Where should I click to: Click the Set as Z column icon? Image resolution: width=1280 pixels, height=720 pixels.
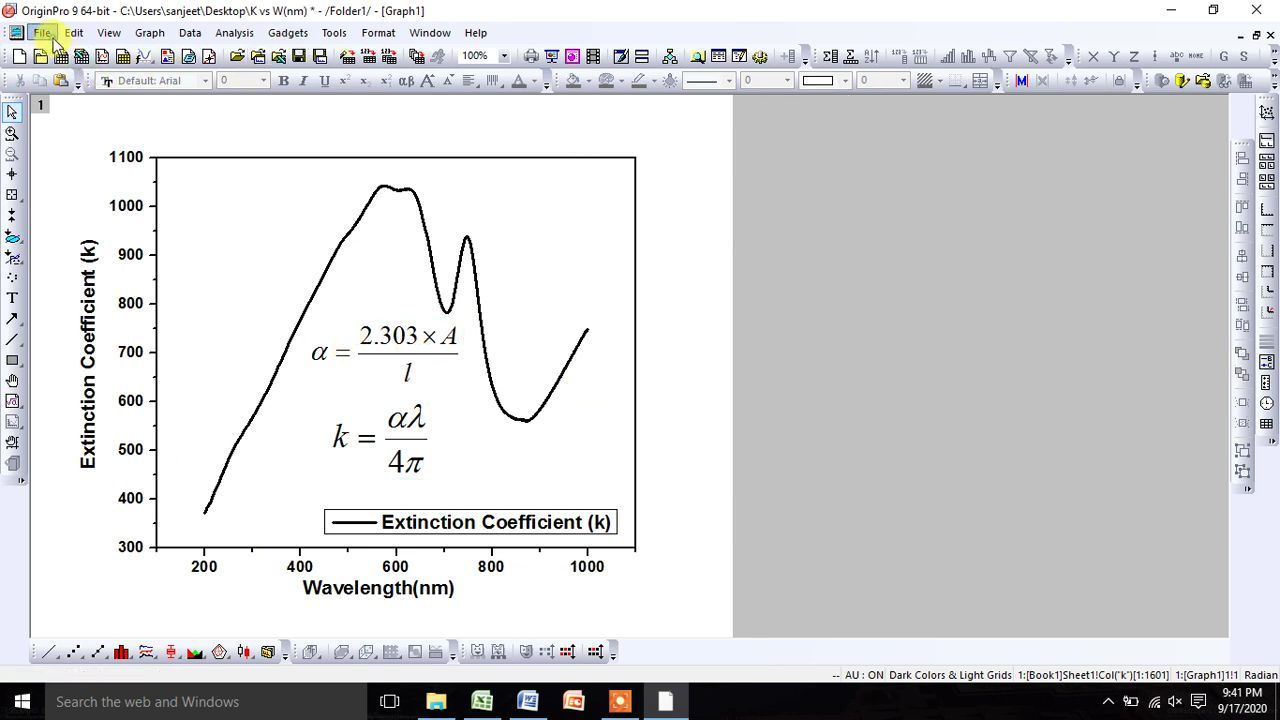[1135, 56]
